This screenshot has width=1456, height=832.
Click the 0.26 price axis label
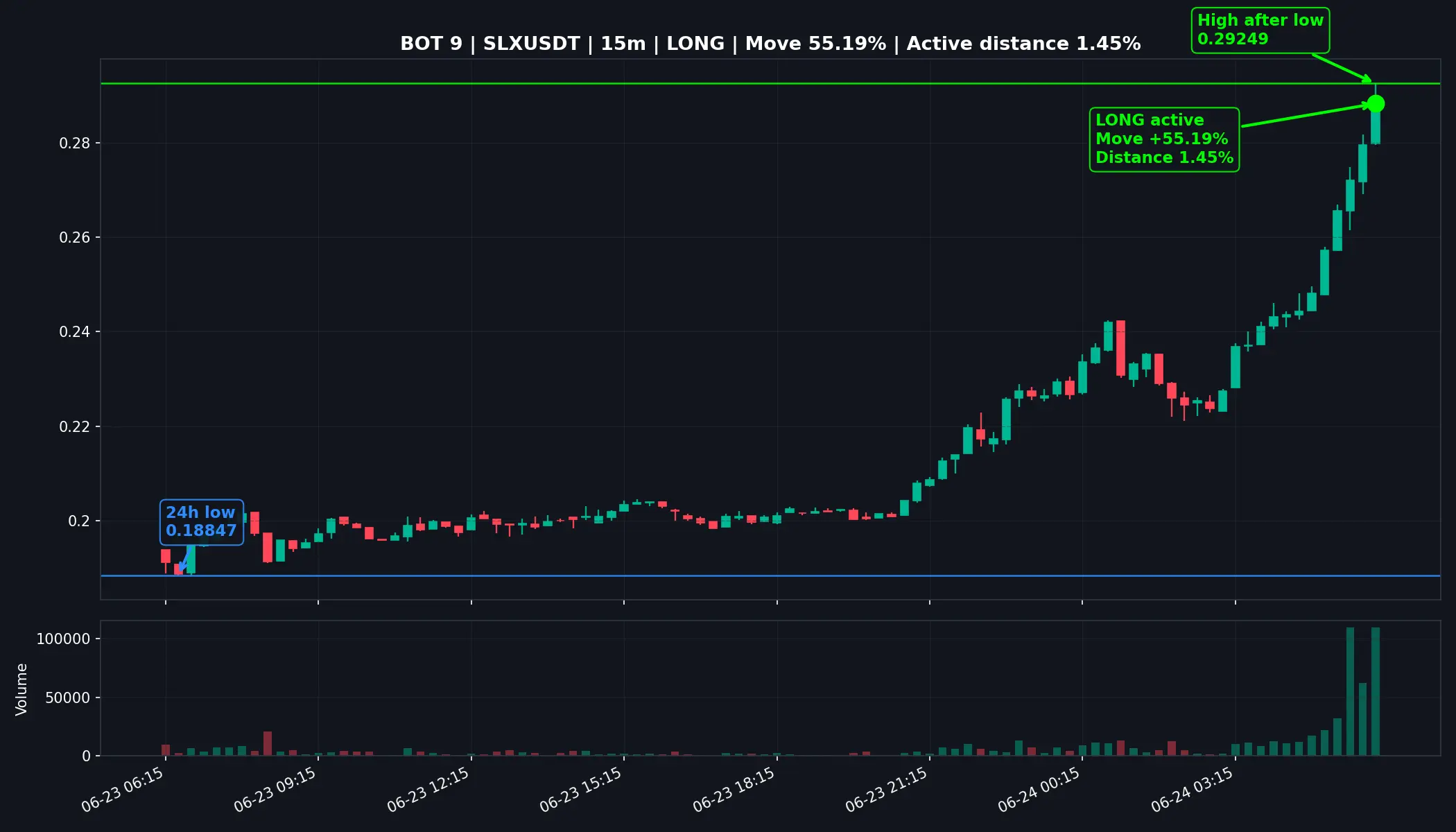[x=75, y=238]
